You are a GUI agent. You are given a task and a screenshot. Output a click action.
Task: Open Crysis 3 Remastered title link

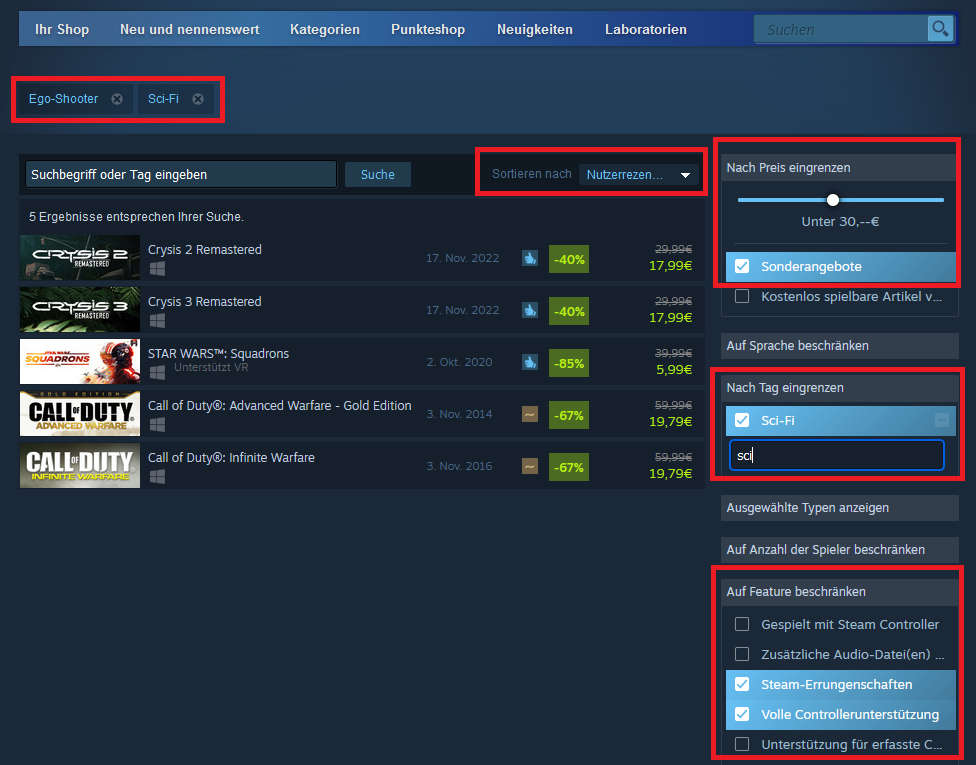[x=205, y=301]
